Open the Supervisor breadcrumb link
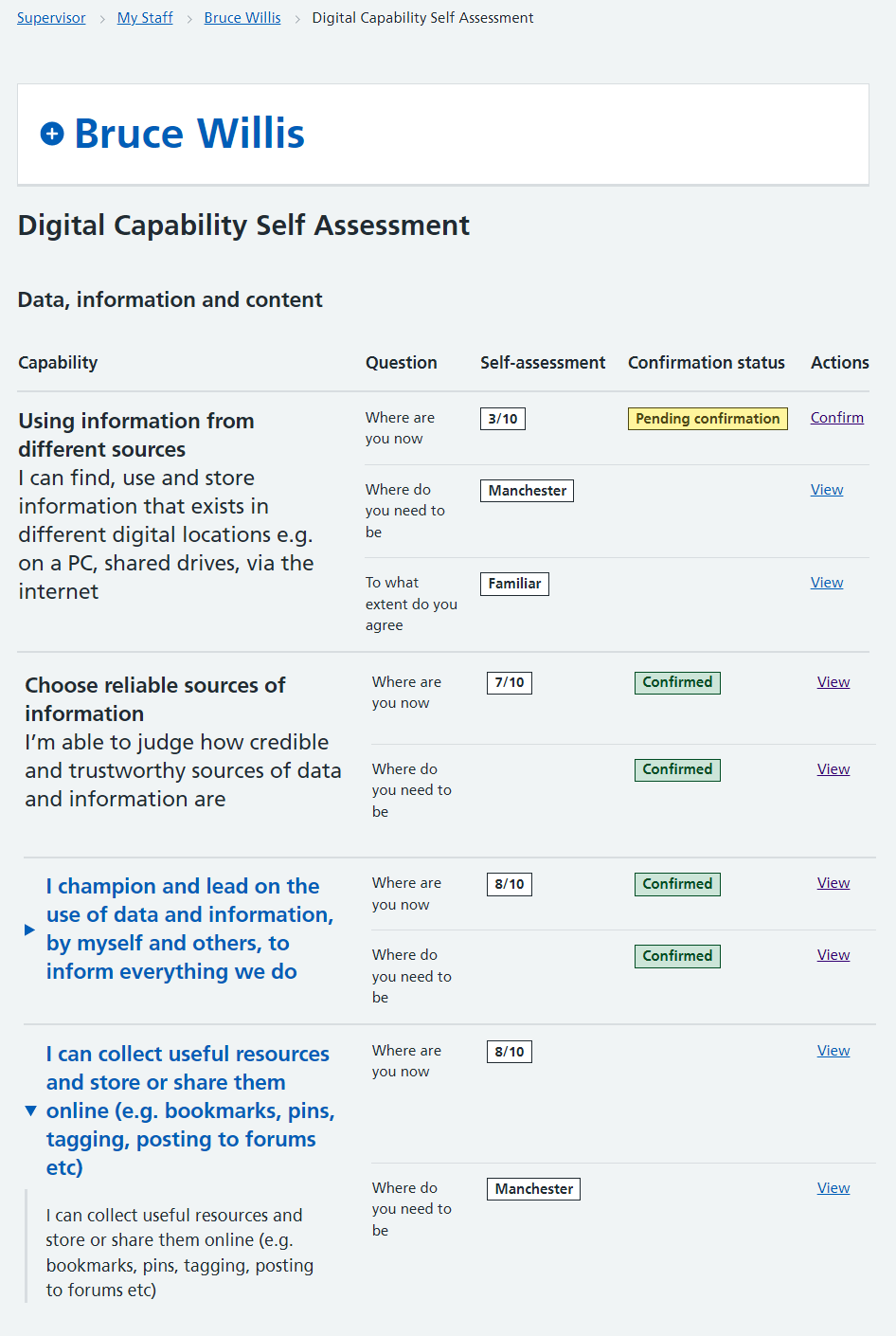 point(51,18)
